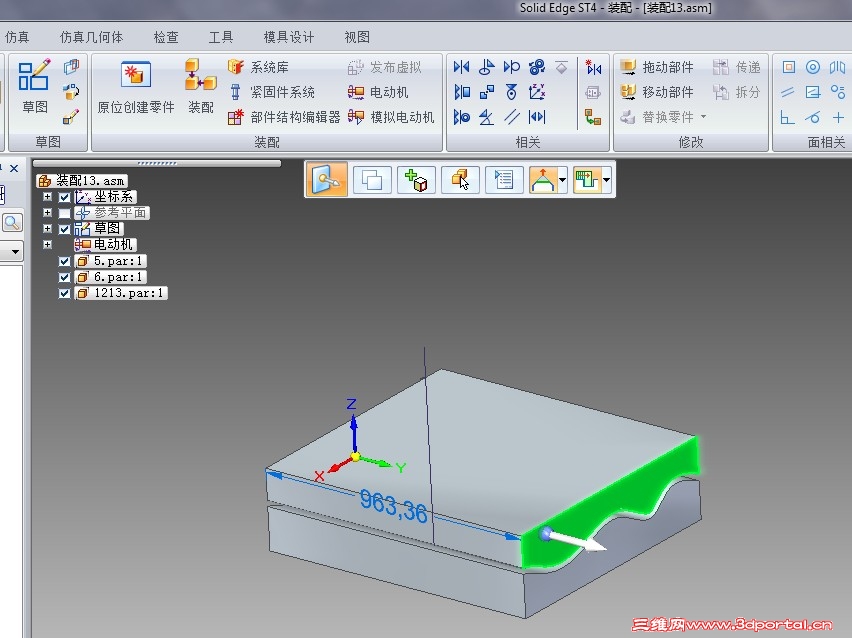Select the angle relationship icon
This screenshot has width=852, height=638.
pyautogui.click(x=486, y=117)
